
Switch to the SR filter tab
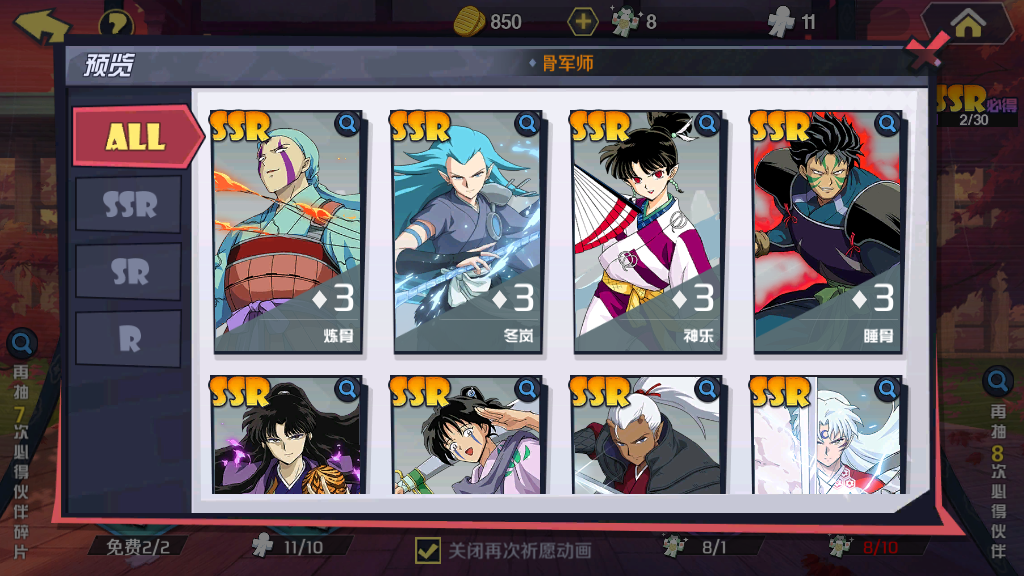coord(129,272)
